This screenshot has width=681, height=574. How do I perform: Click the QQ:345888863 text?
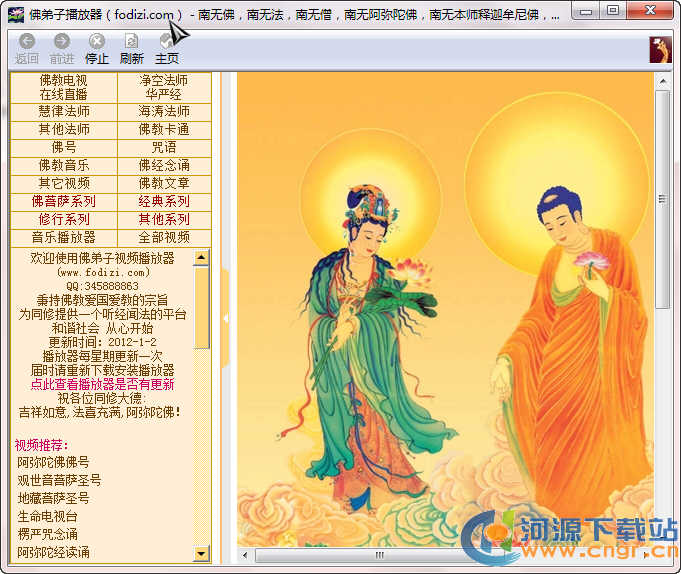tap(102, 286)
